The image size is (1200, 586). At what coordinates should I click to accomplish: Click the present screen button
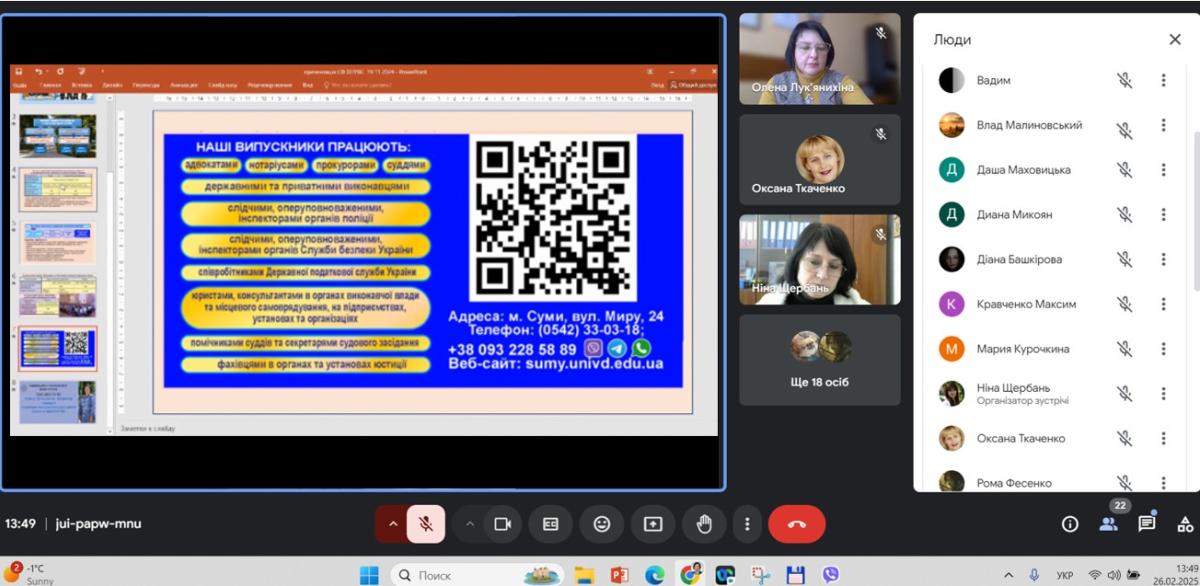click(653, 524)
